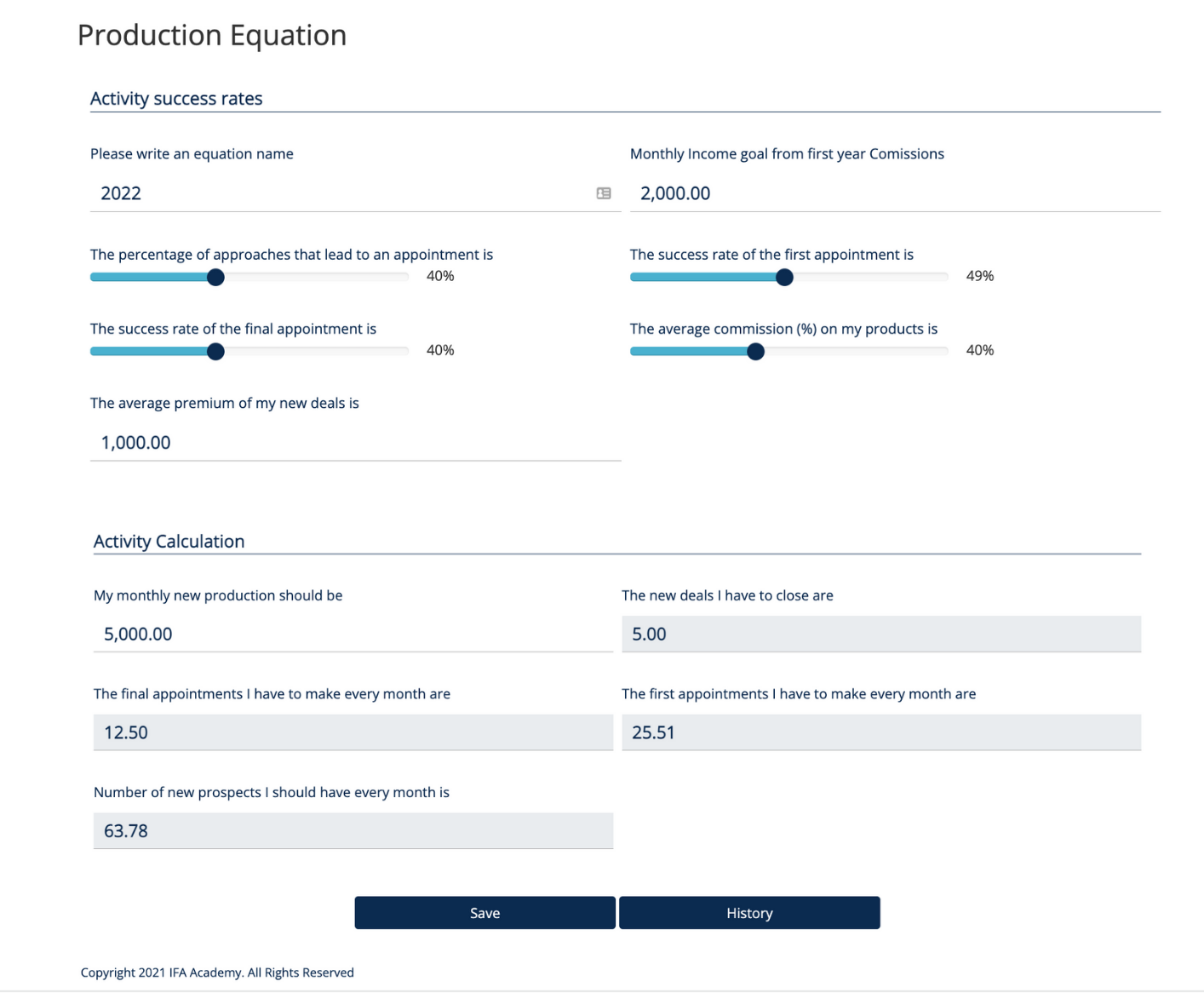Click the average commission slider handle

[755, 352]
